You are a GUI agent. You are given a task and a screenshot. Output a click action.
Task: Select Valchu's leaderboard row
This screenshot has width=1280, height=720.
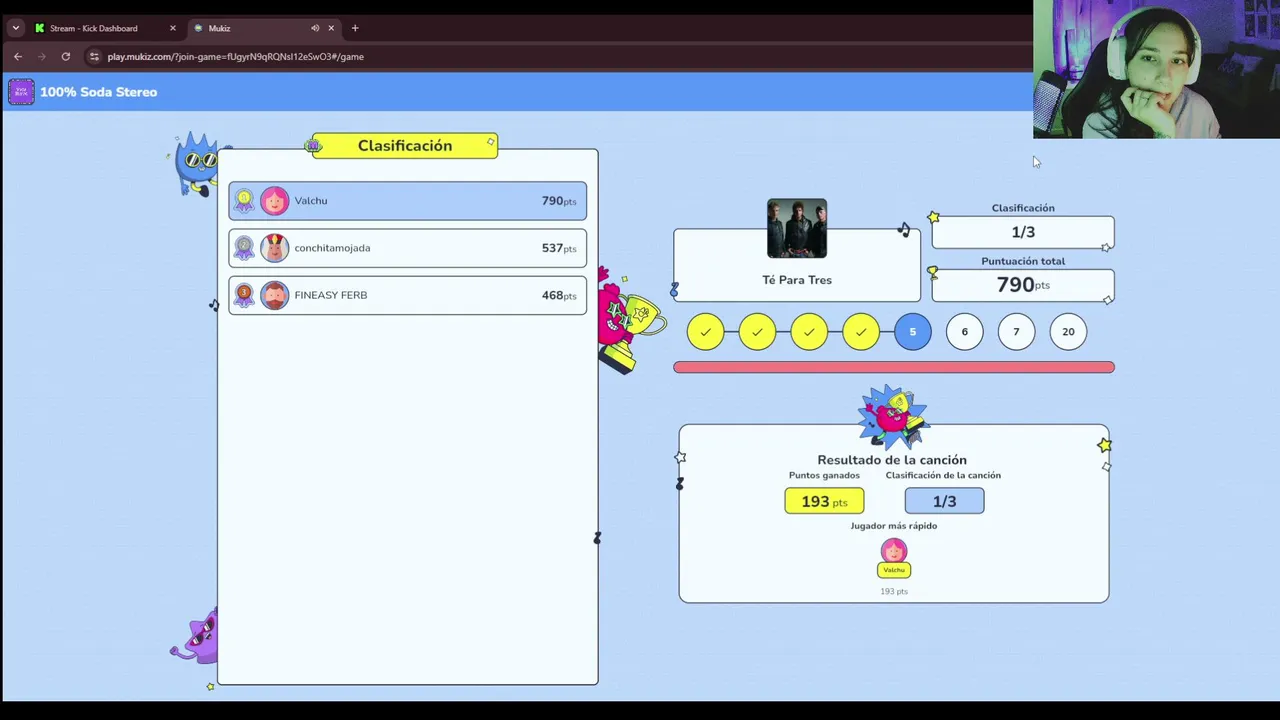click(x=408, y=201)
